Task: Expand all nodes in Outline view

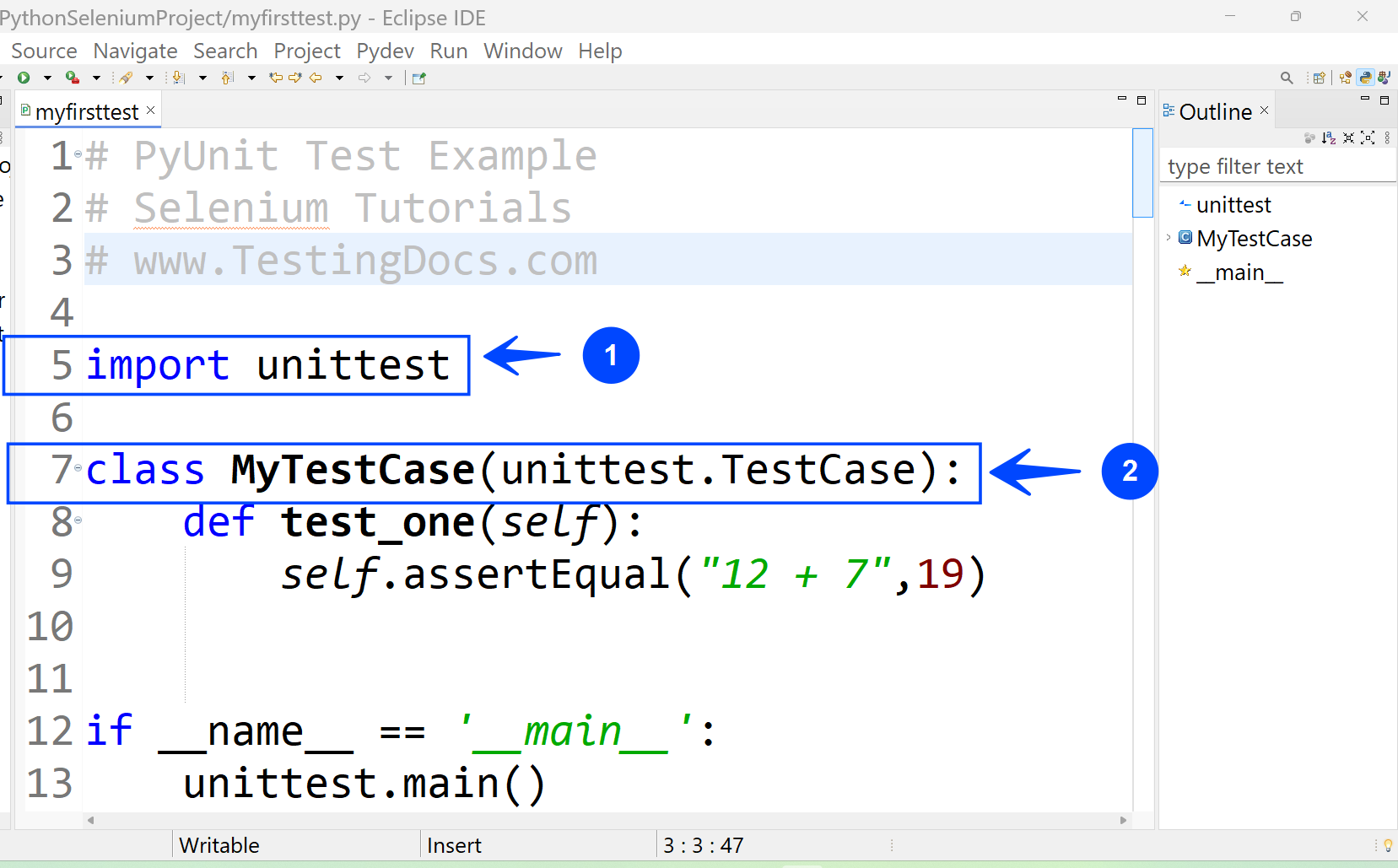Action: pos(1368,137)
